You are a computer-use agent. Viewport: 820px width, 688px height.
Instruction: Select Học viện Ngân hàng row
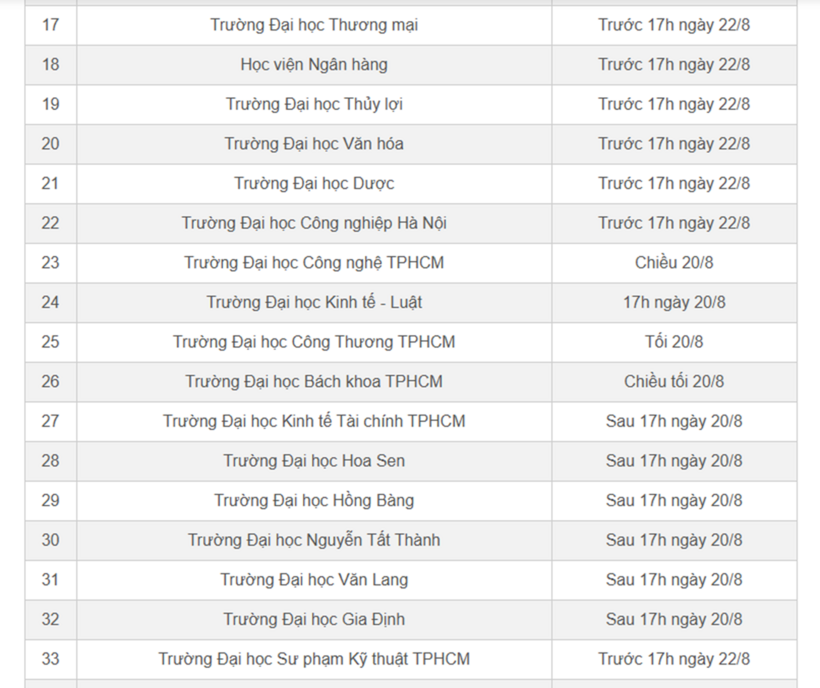click(x=411, y=65)
